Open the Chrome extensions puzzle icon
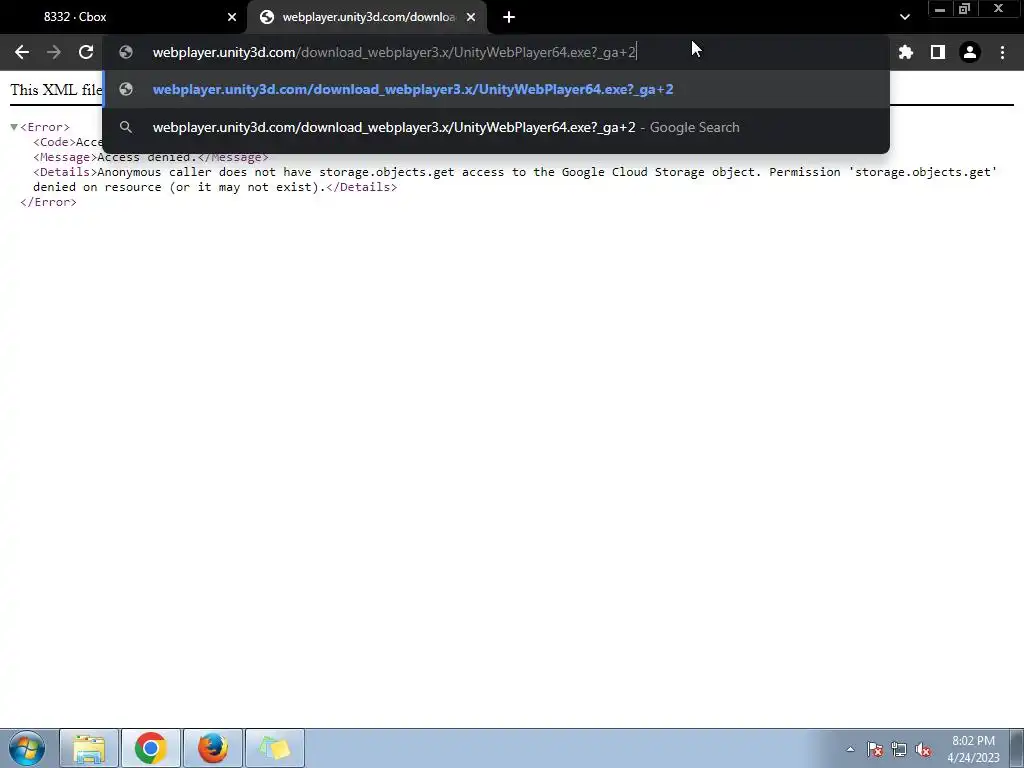 coord(906,52)
